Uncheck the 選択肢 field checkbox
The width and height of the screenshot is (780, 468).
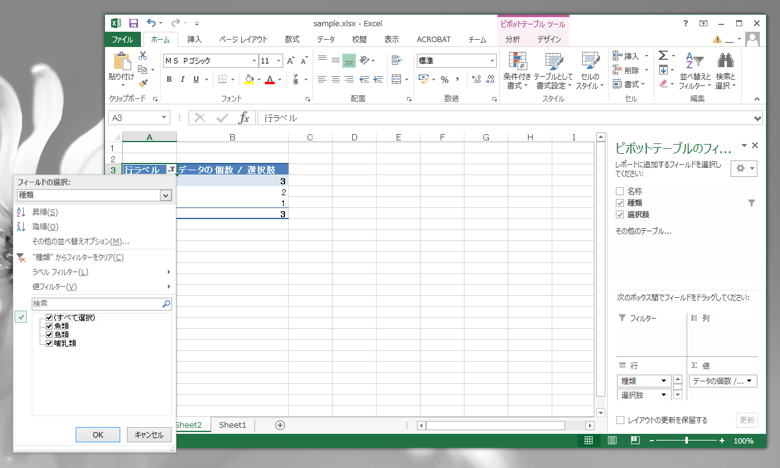click(x=620, y=215)
